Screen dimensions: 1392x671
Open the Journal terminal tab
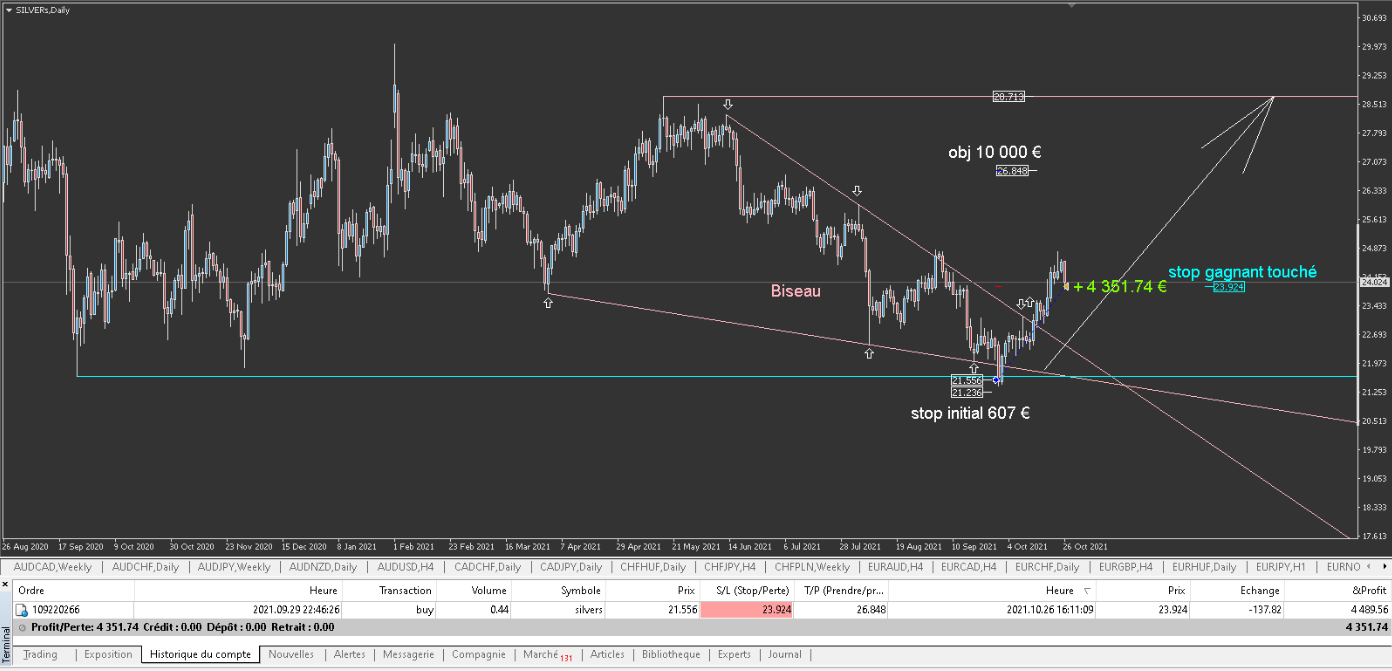(785, 654)
